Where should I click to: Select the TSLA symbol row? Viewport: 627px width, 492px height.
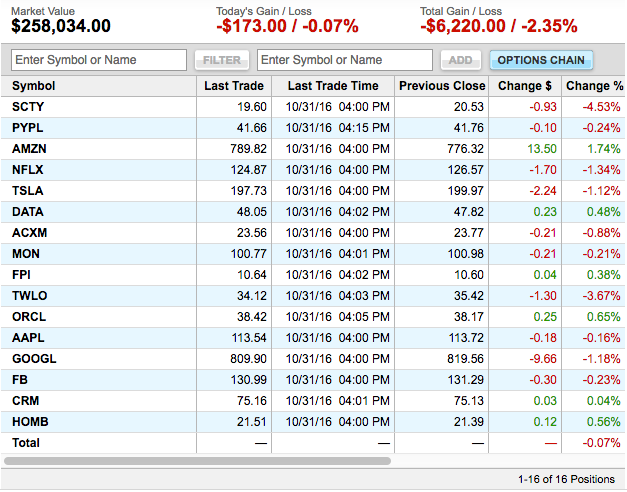tap(313, 191)
